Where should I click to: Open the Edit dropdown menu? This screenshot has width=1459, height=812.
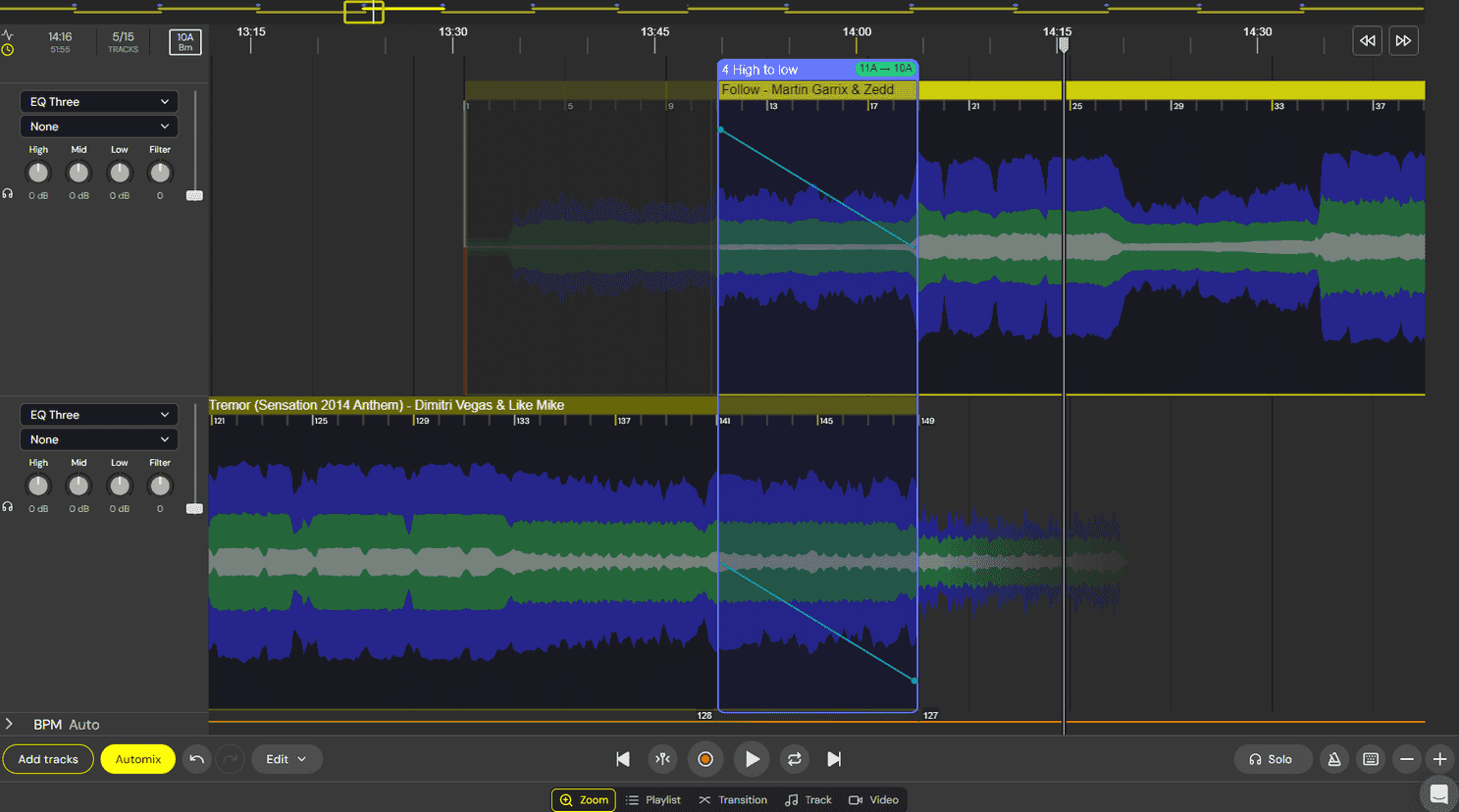287,758
